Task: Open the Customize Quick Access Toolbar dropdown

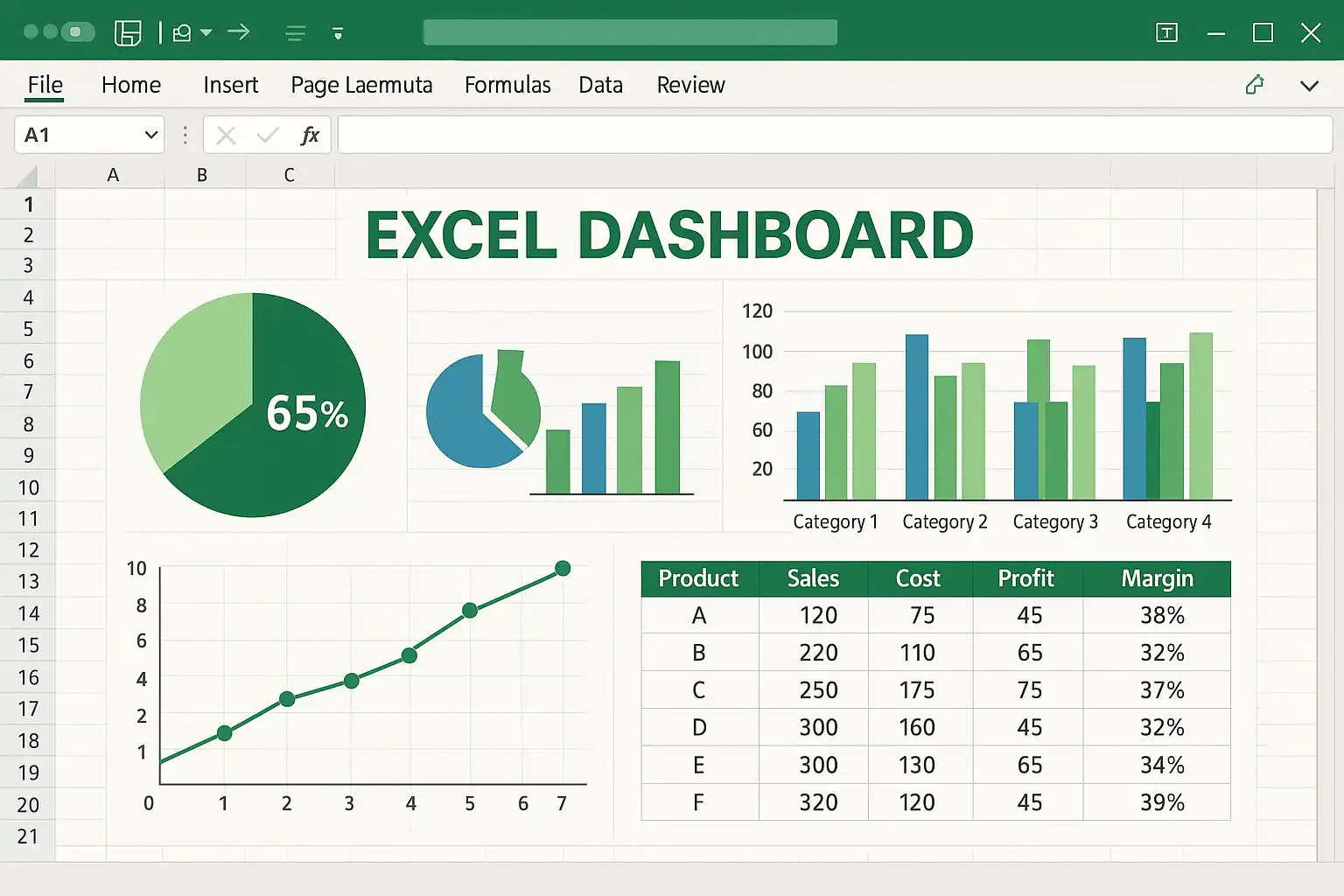Action: pyautogui.click(x=338, y=33)
